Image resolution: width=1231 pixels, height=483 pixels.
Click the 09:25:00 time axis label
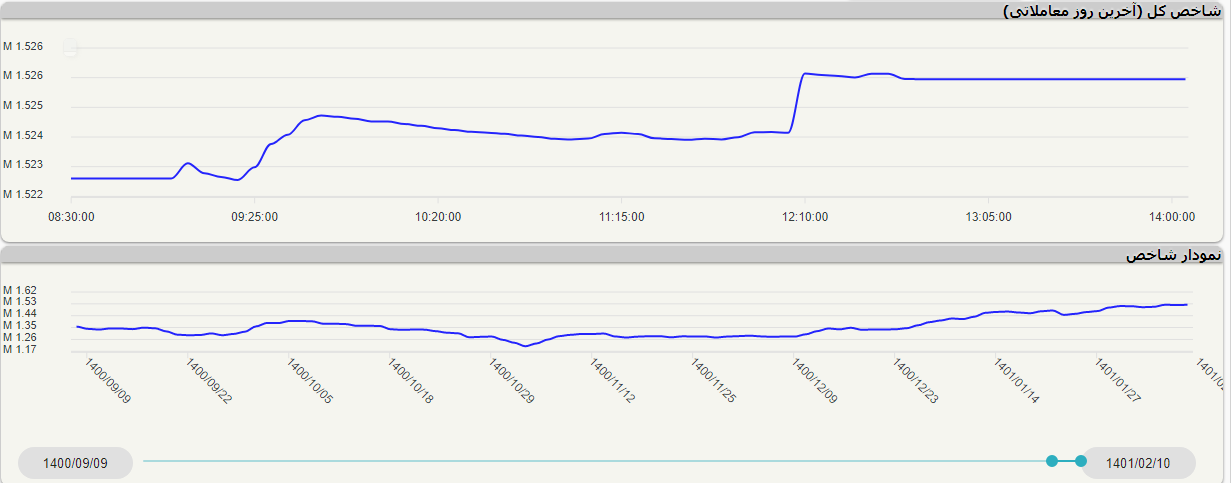[x=255, y=216]
